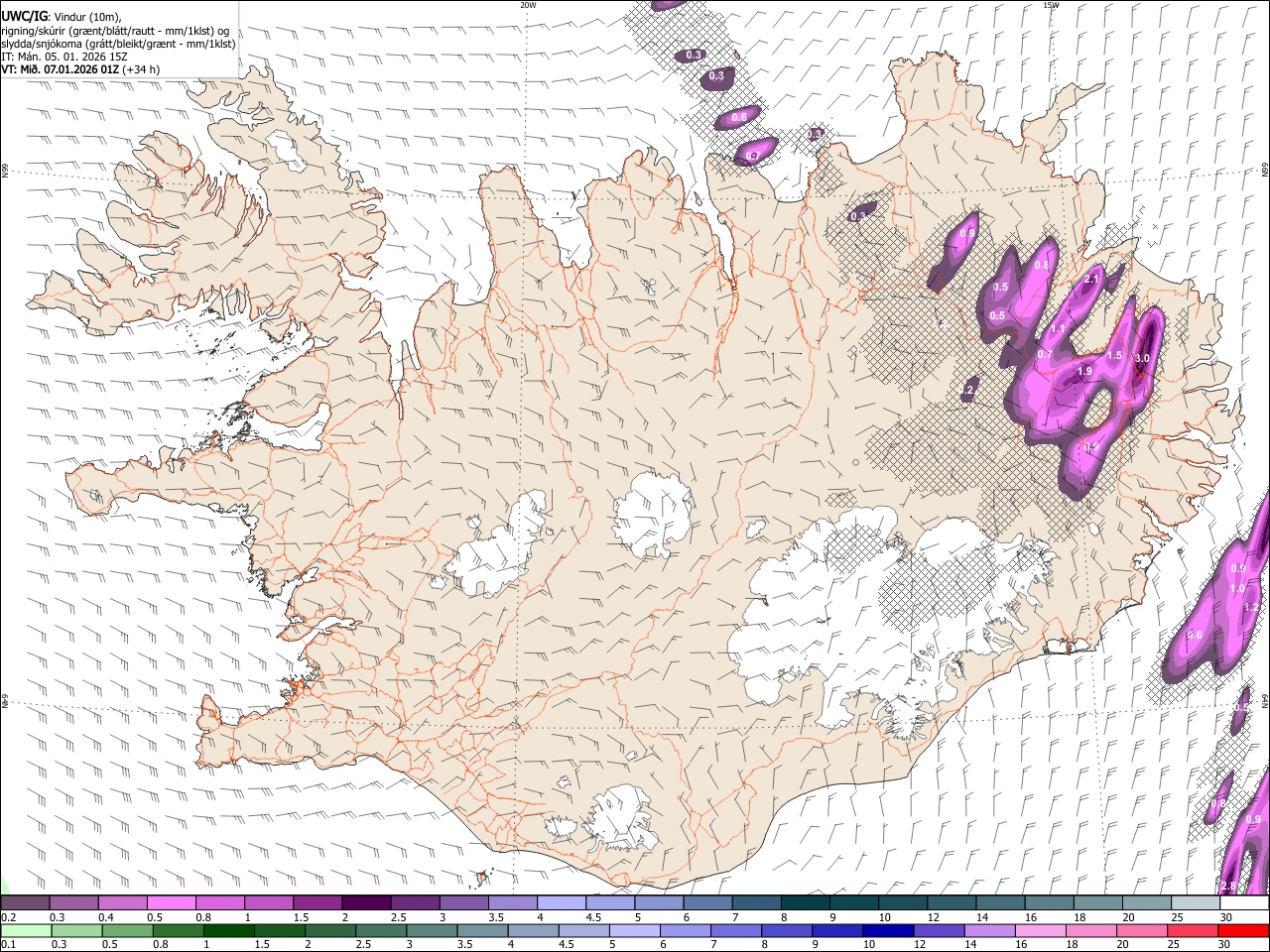1270x952 pixels.
Task: Pick the pale grey 25 swatch in snow legend
Action: click(1197, 903)
